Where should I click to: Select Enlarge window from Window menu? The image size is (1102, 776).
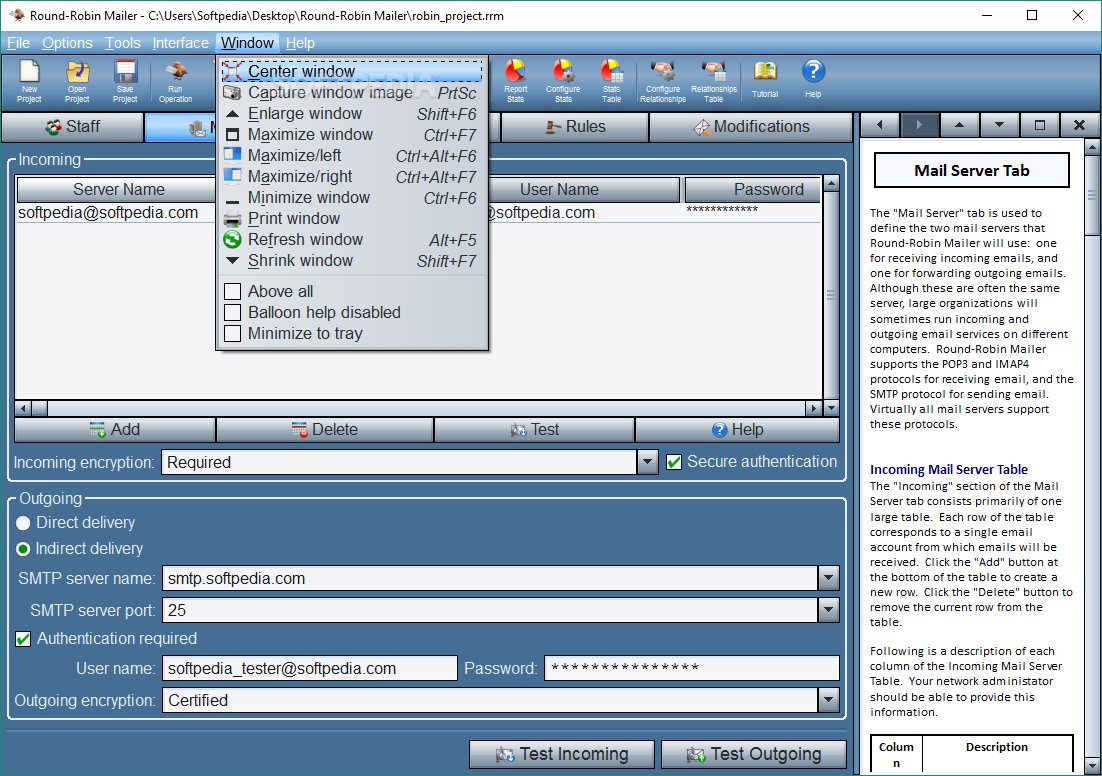(x=352, y=114)
